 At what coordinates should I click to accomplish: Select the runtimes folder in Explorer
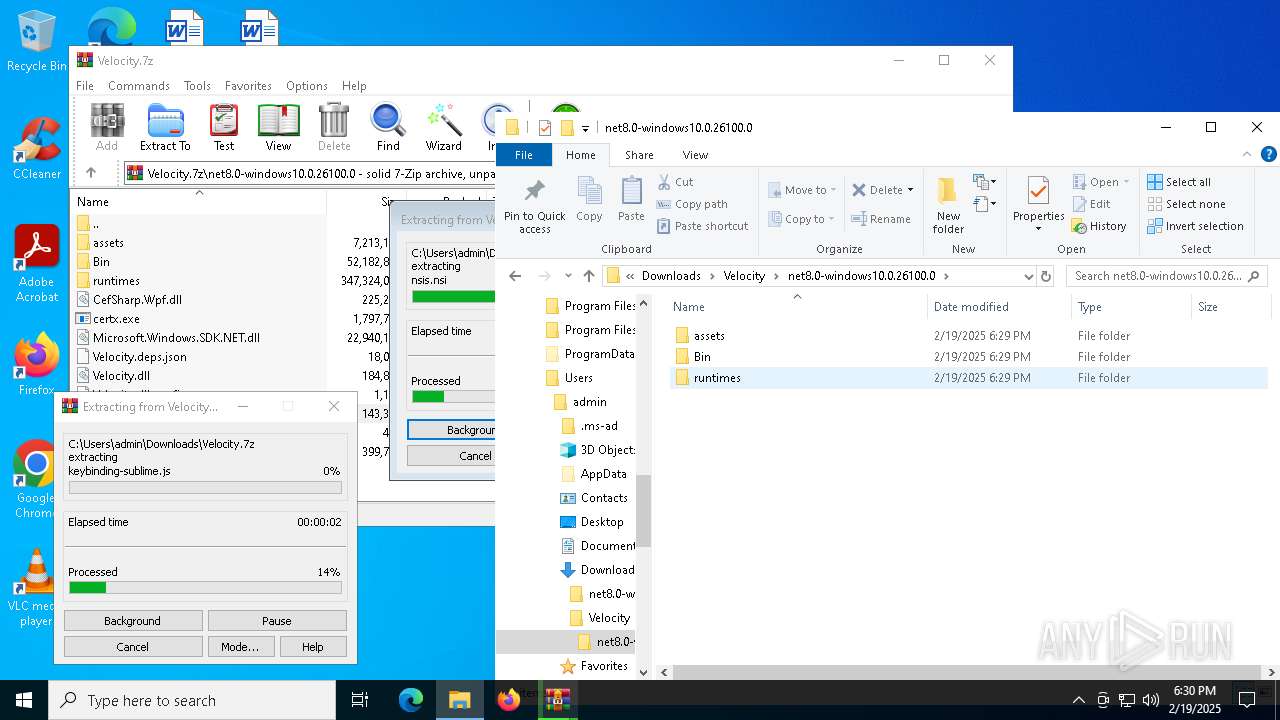pyautogui.click(x=717, y=378)
